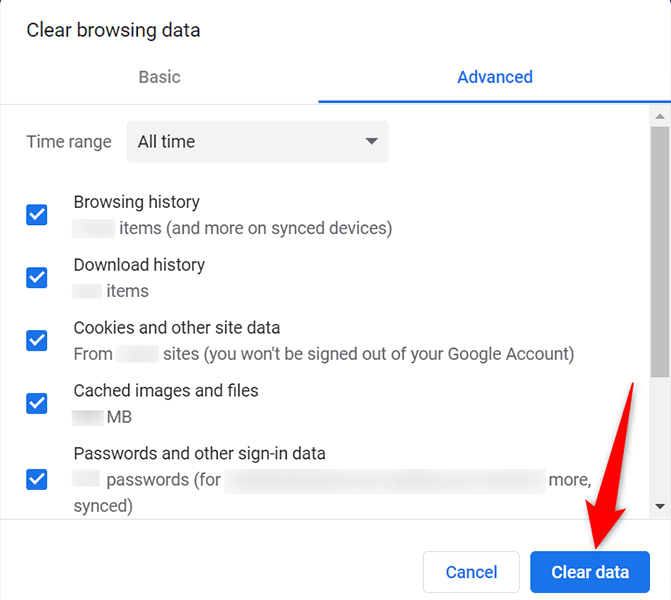Uncheck the Browsing history checkbox
This screenshot has height=600, width=671.
[37, 215]
